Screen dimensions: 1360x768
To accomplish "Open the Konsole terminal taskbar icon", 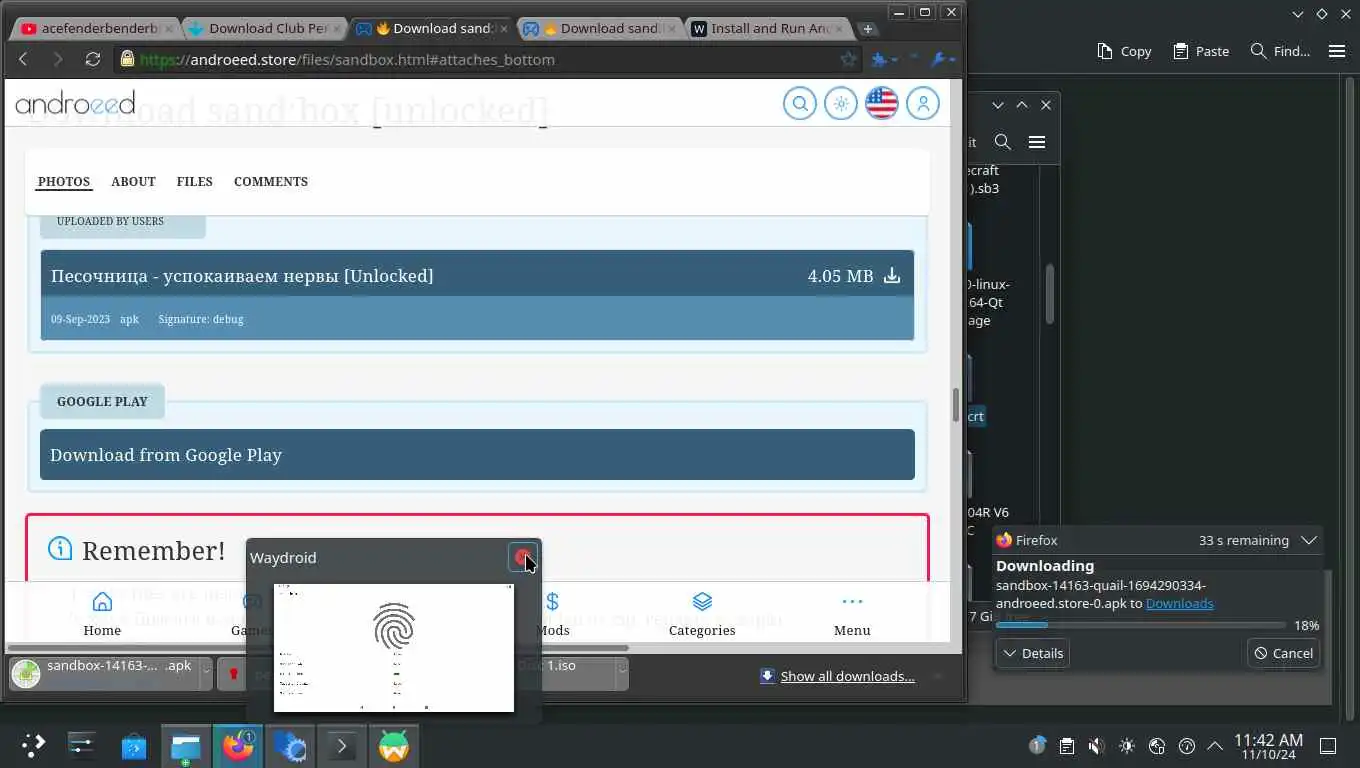I will tap(342, 746).
